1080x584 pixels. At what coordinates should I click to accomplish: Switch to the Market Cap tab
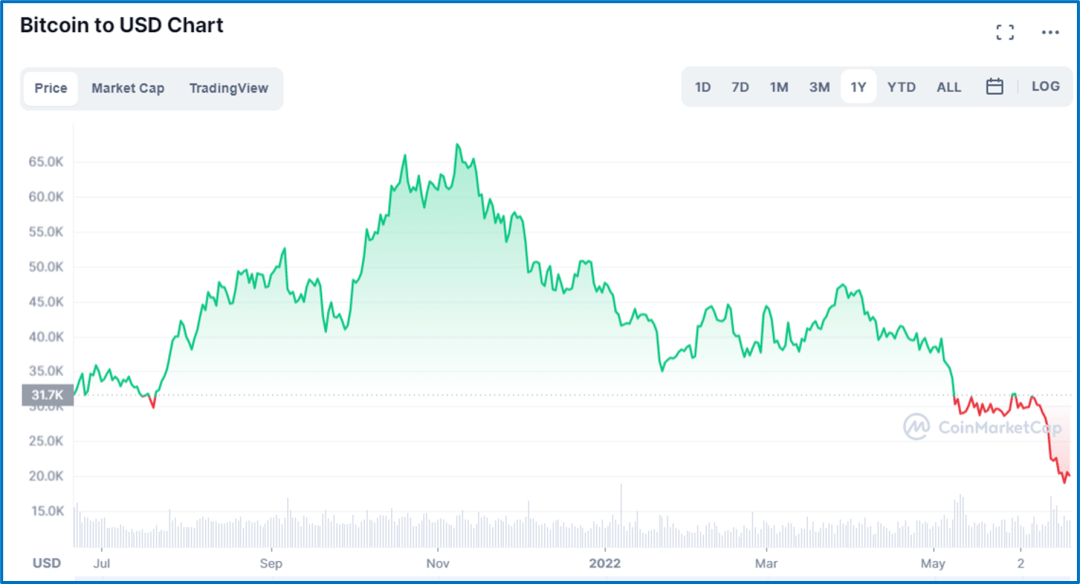tap(128, 88)
